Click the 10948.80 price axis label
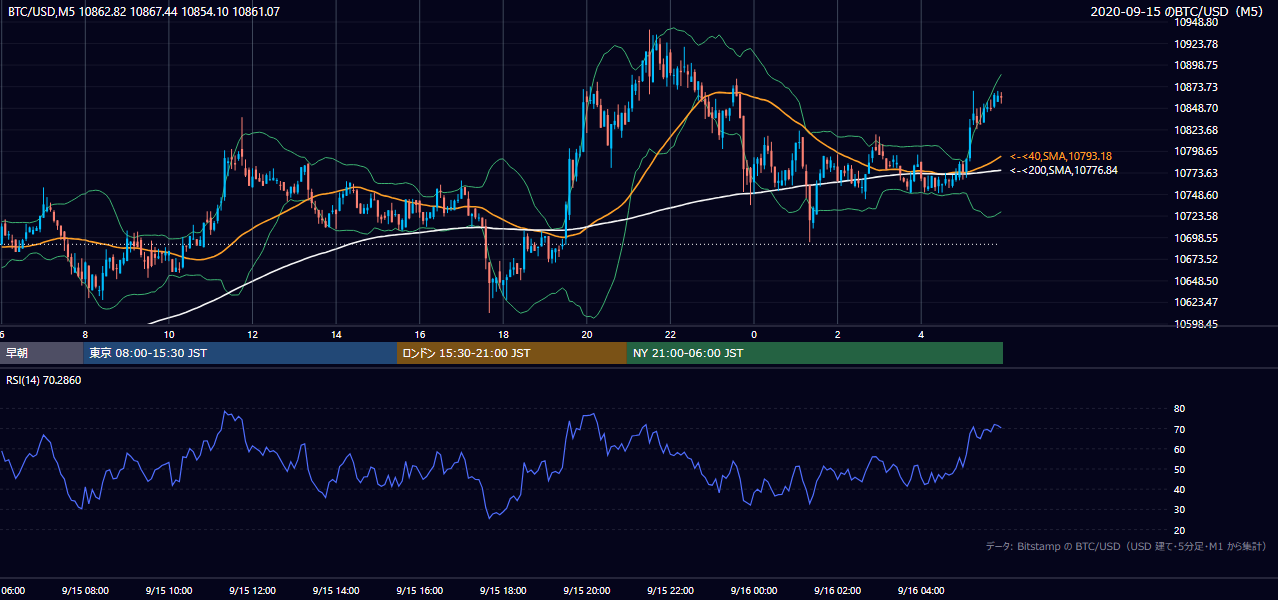This screenshot has width=1278, height=600. point(1197,22)
